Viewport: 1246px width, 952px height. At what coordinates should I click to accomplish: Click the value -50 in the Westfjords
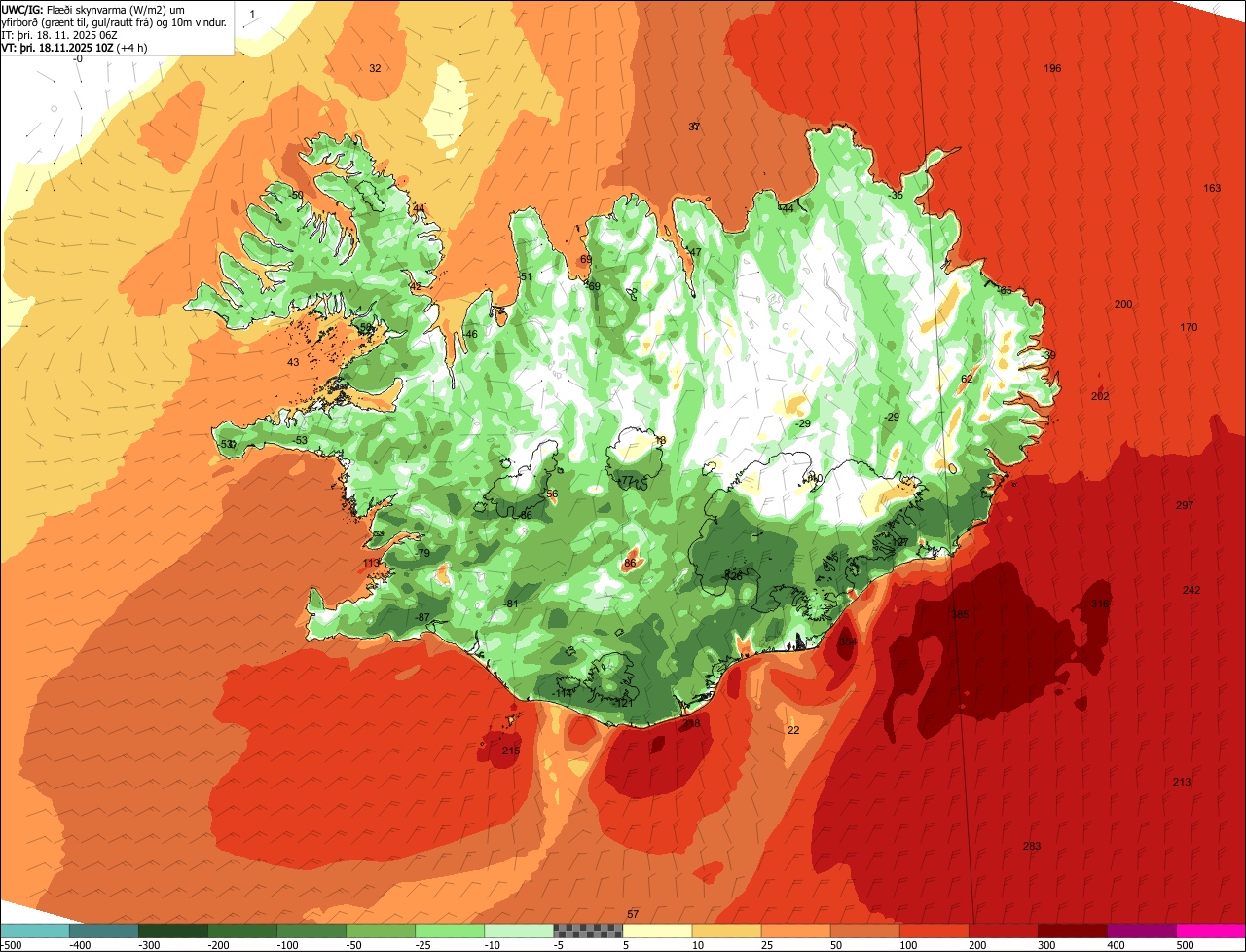296,195
